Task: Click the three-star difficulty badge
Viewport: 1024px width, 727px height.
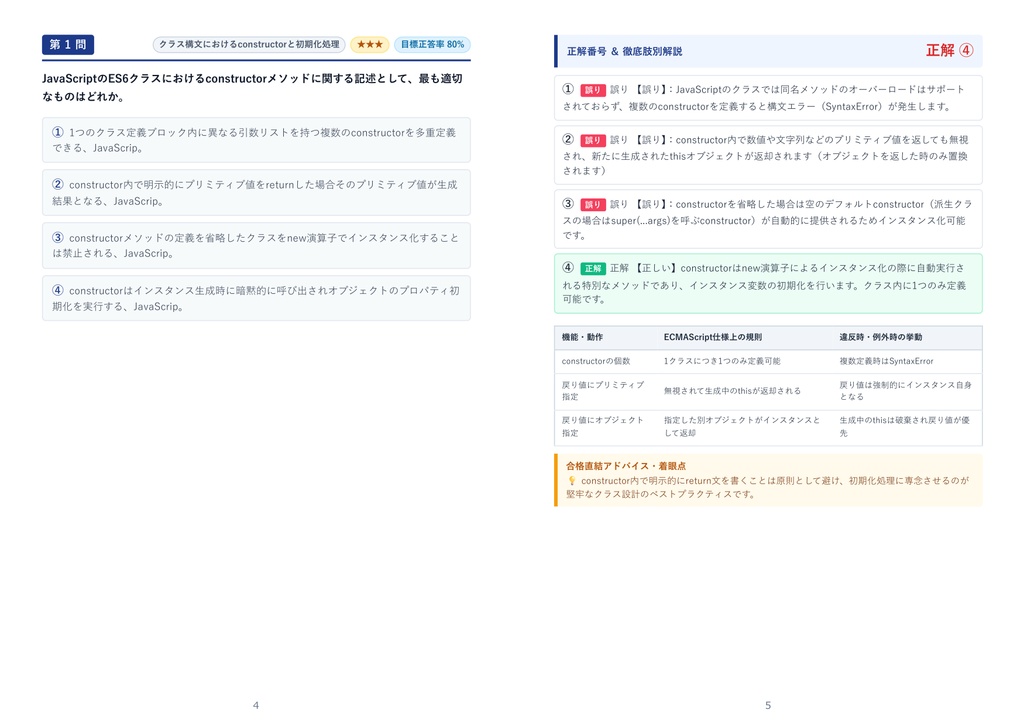Action: coord(370,44)
